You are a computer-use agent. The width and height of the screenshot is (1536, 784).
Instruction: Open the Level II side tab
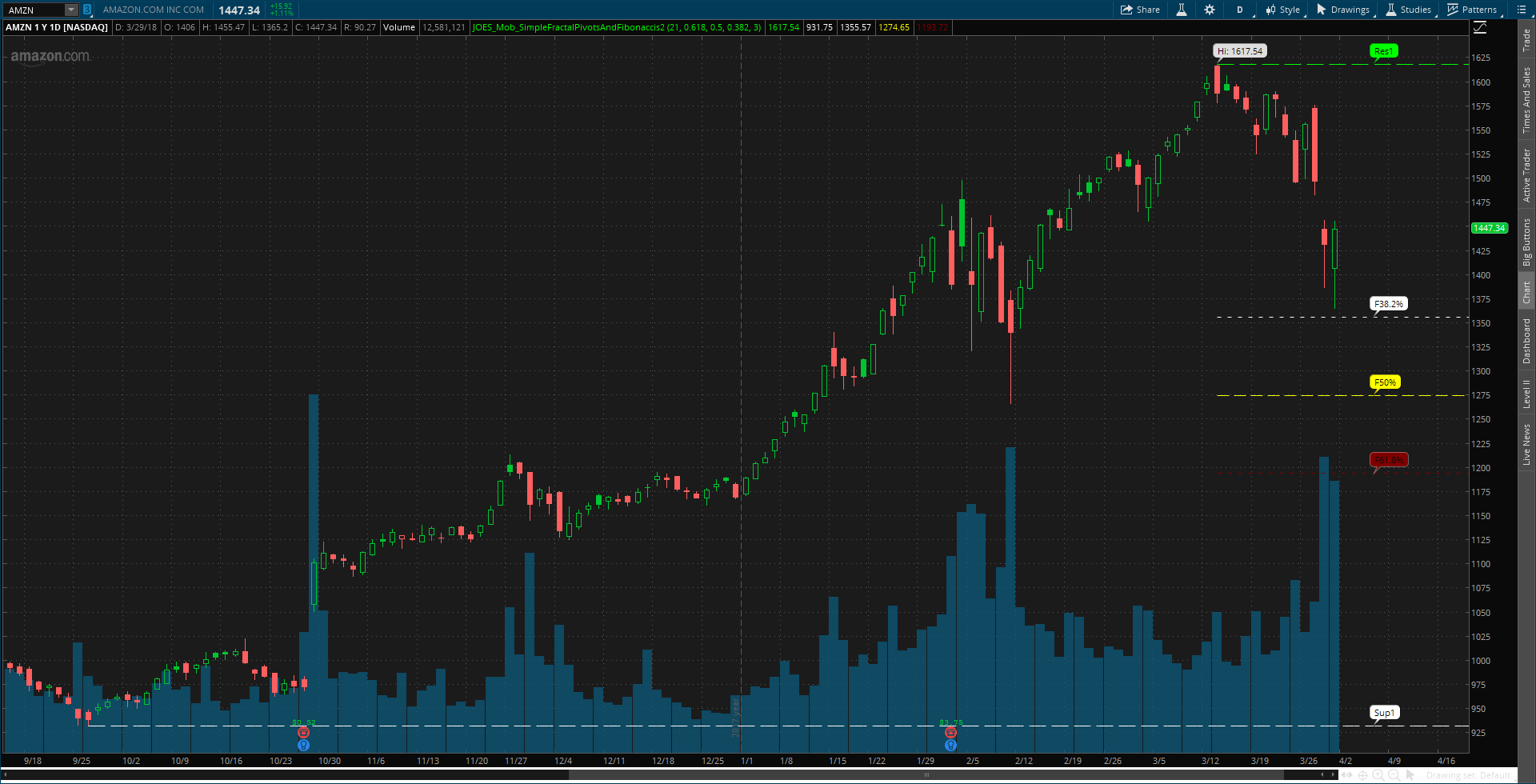[x=1526, y=394]
